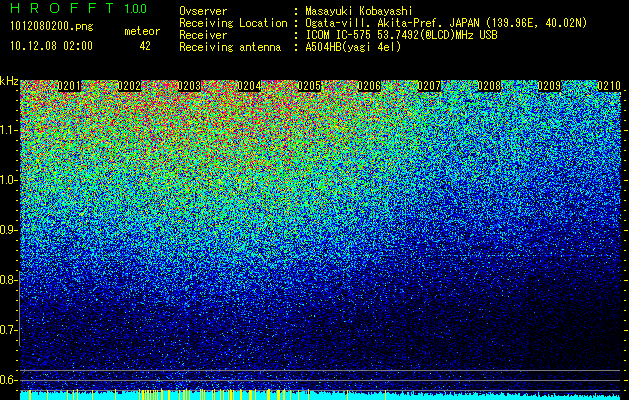Click the Receiving Location label
The image size is (629, 400).
click(233, 23)
